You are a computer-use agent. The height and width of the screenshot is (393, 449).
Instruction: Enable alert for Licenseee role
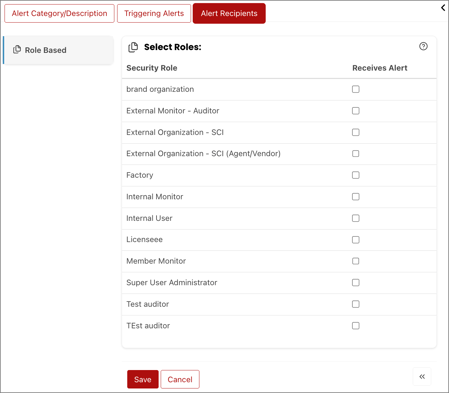356,240
